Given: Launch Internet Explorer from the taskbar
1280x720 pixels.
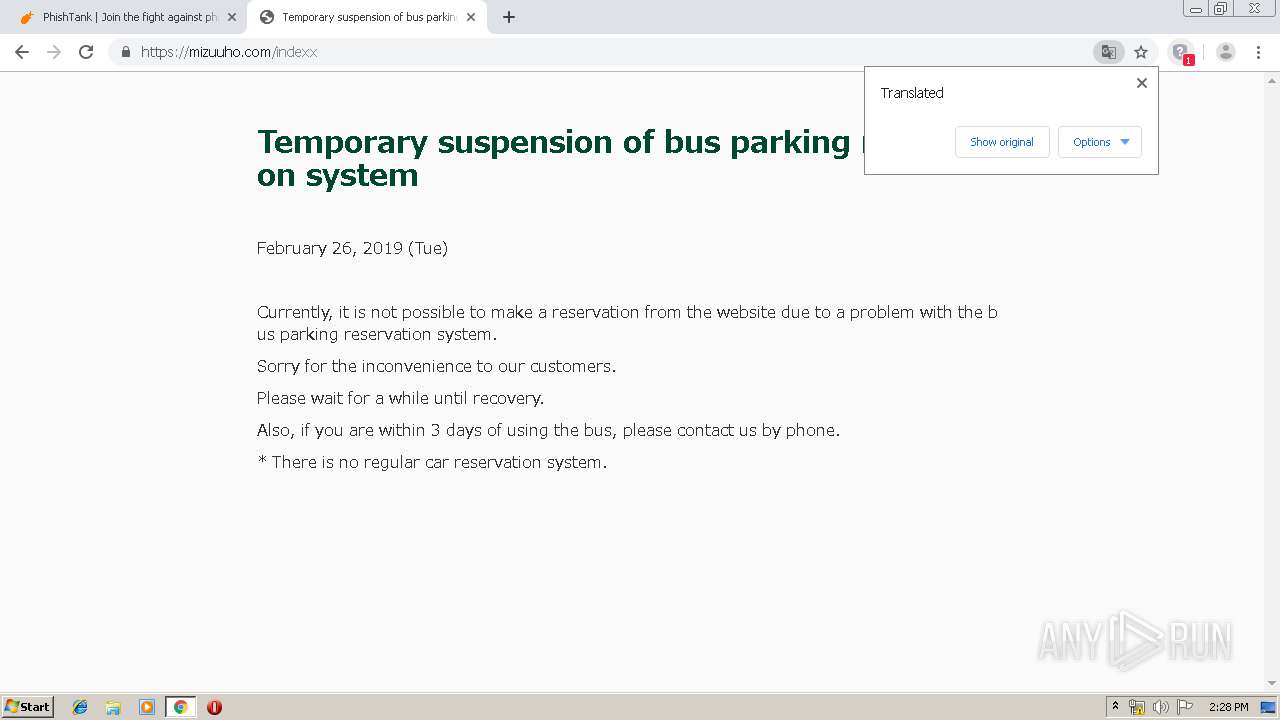Looking at the screenshot, I should click(80, 707).
